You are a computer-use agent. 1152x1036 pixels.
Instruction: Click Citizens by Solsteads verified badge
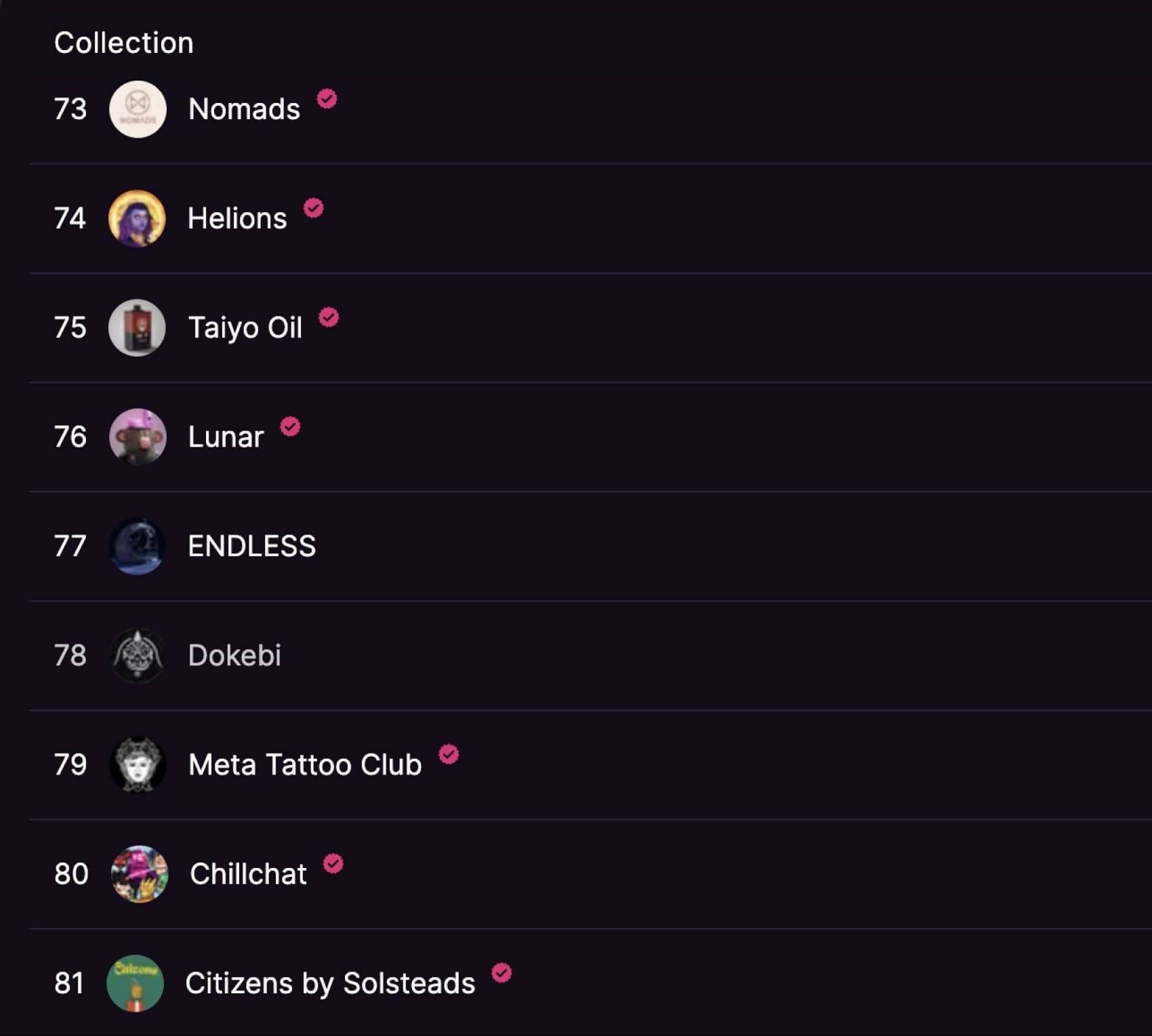(501, 973)
